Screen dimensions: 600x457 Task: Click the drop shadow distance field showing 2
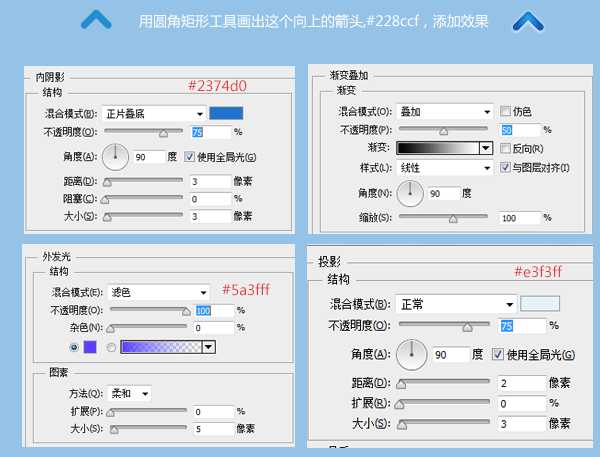pos(522,383)
